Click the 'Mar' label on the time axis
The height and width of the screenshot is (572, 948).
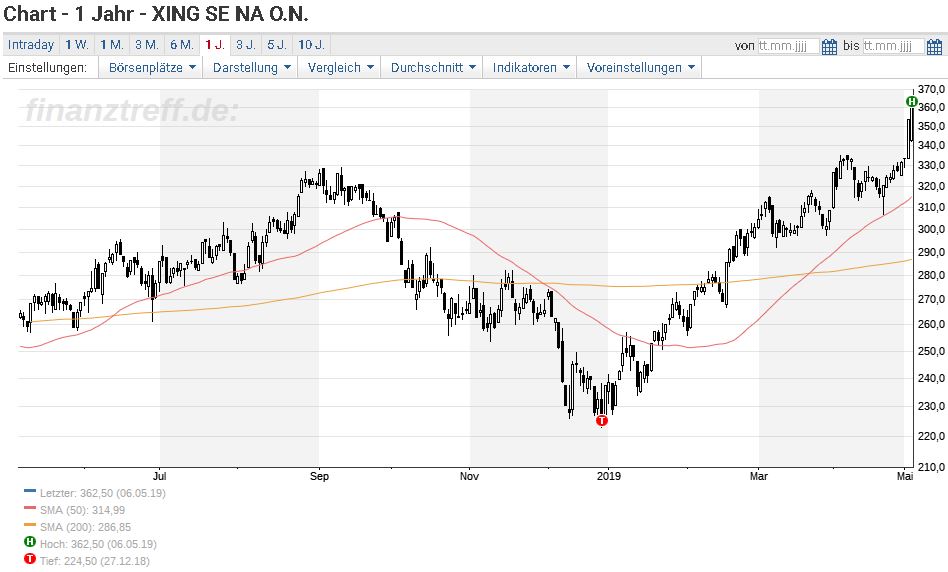tap(759, 476)
